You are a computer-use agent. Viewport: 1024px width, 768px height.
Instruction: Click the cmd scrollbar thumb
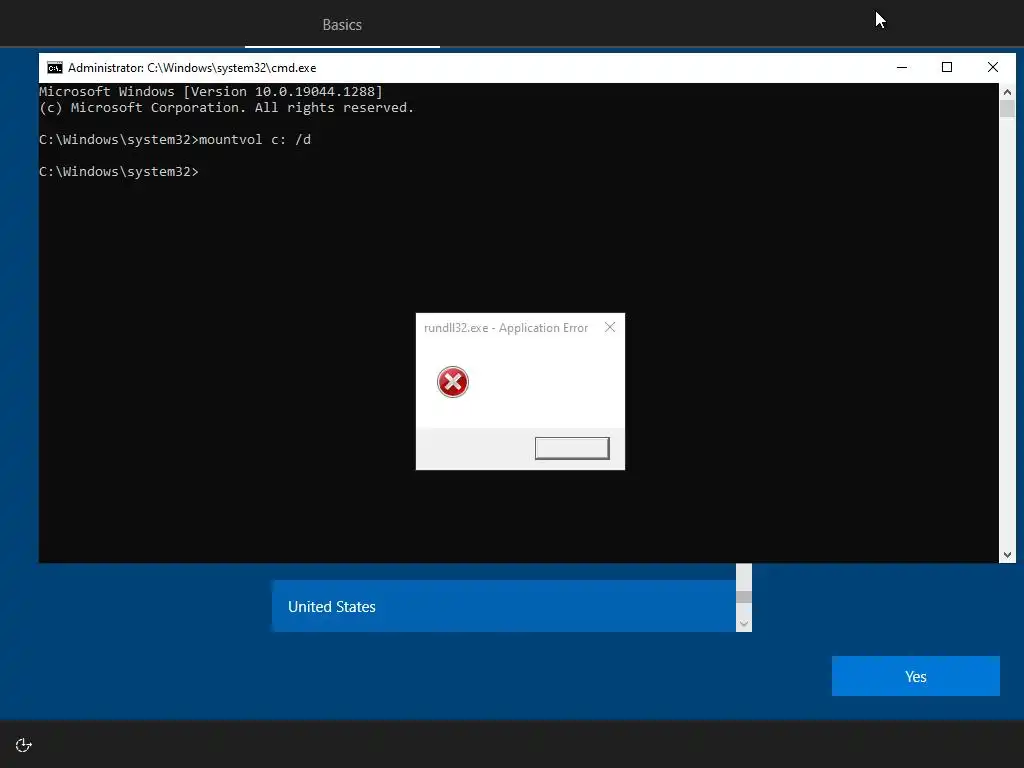(1007, 109)
